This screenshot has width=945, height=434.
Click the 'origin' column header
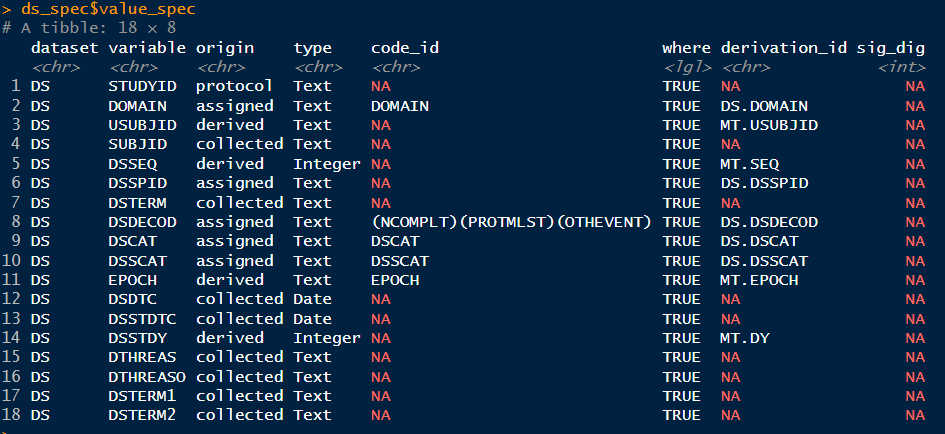(225, 47)
